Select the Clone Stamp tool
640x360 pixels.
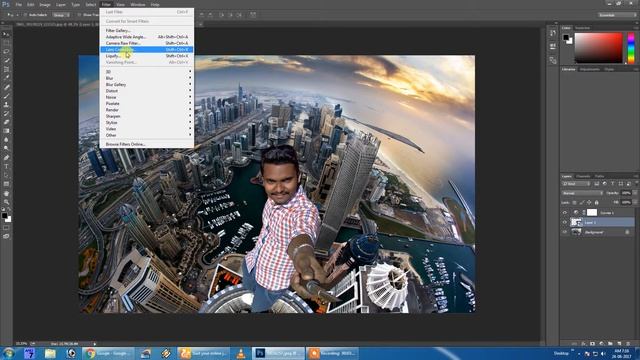click(x=6, y=104)
